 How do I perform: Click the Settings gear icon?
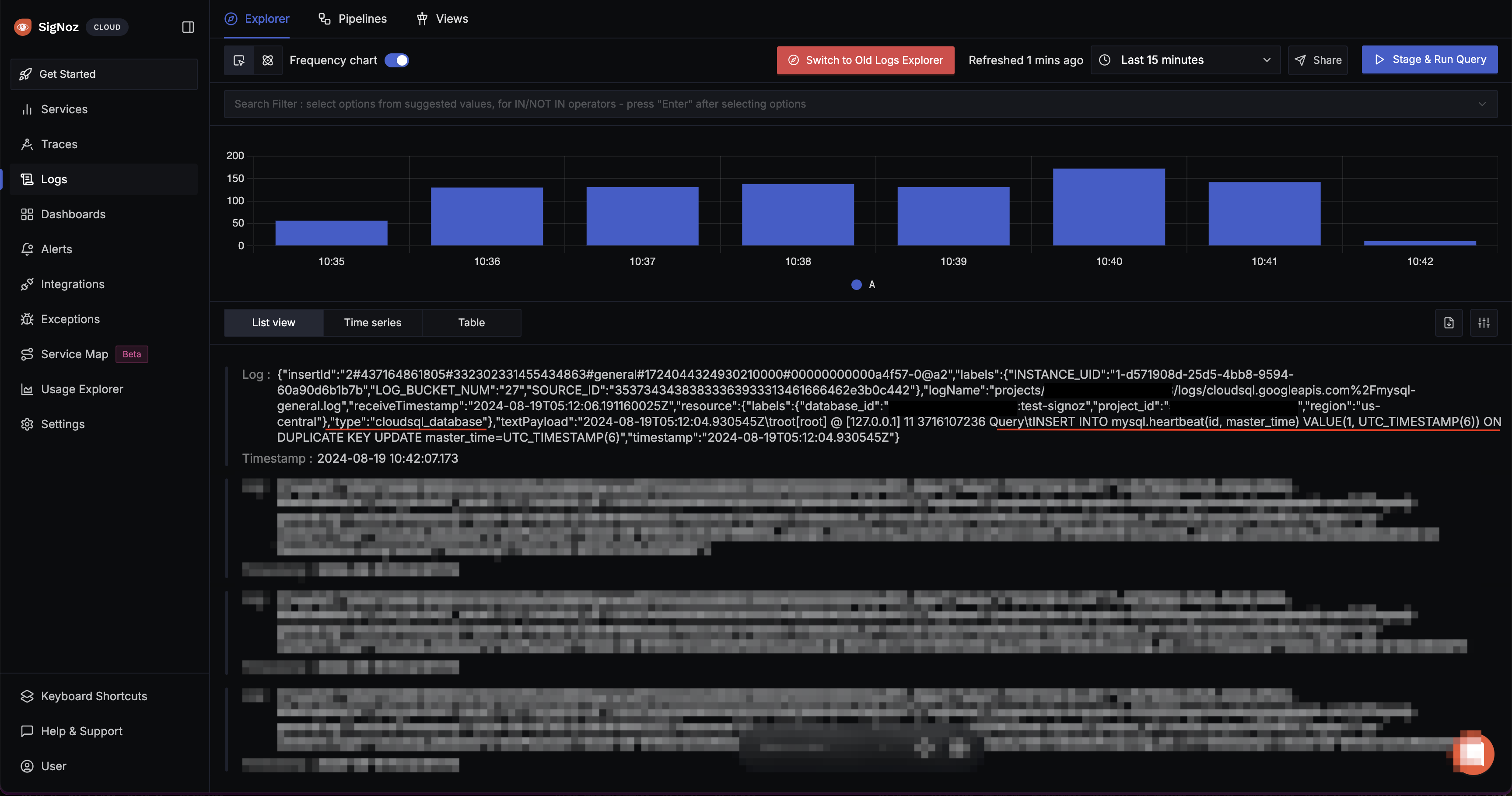point(27,424)
